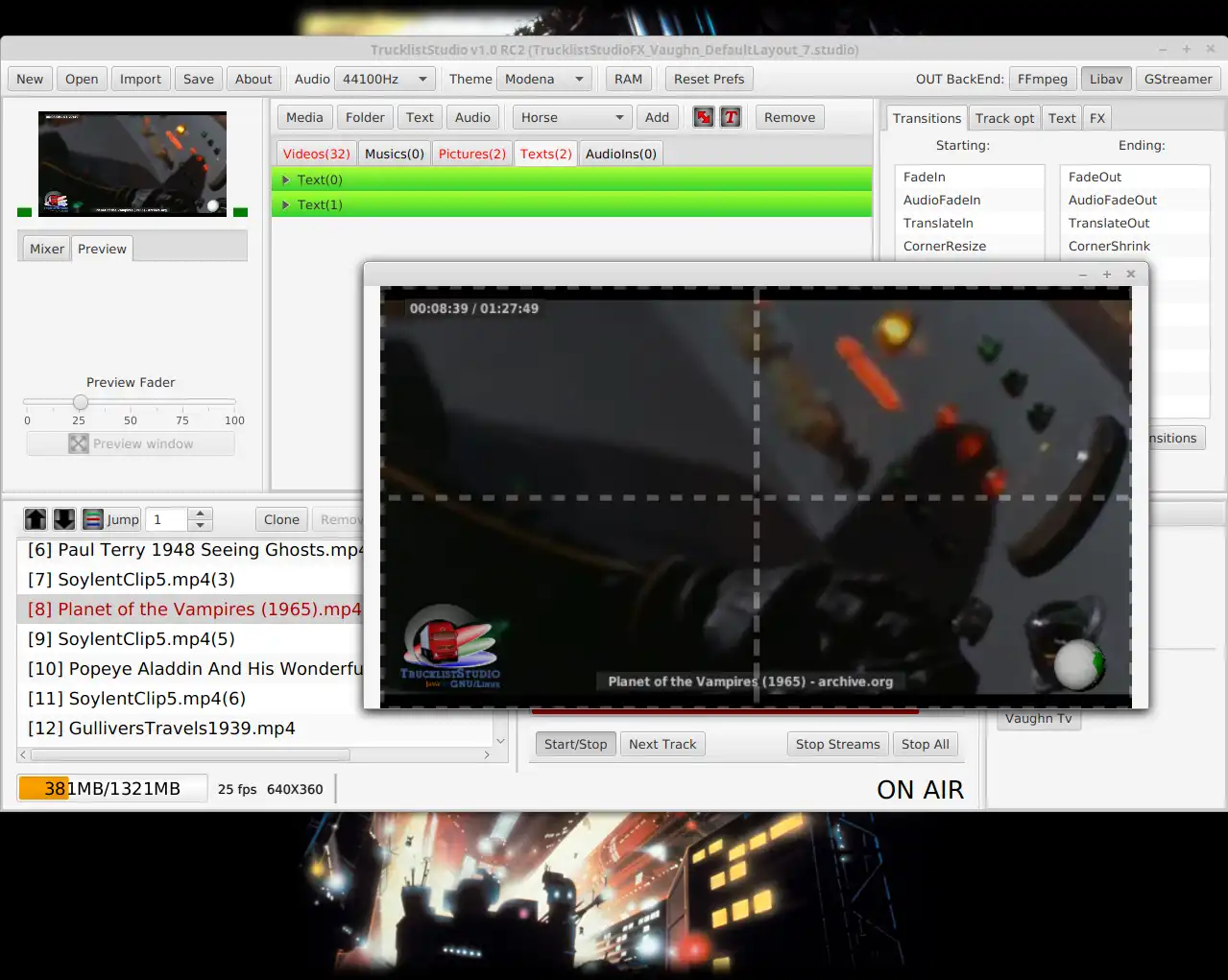
Task: Select TranslateIn starting transition
Action: coord(970,223)
